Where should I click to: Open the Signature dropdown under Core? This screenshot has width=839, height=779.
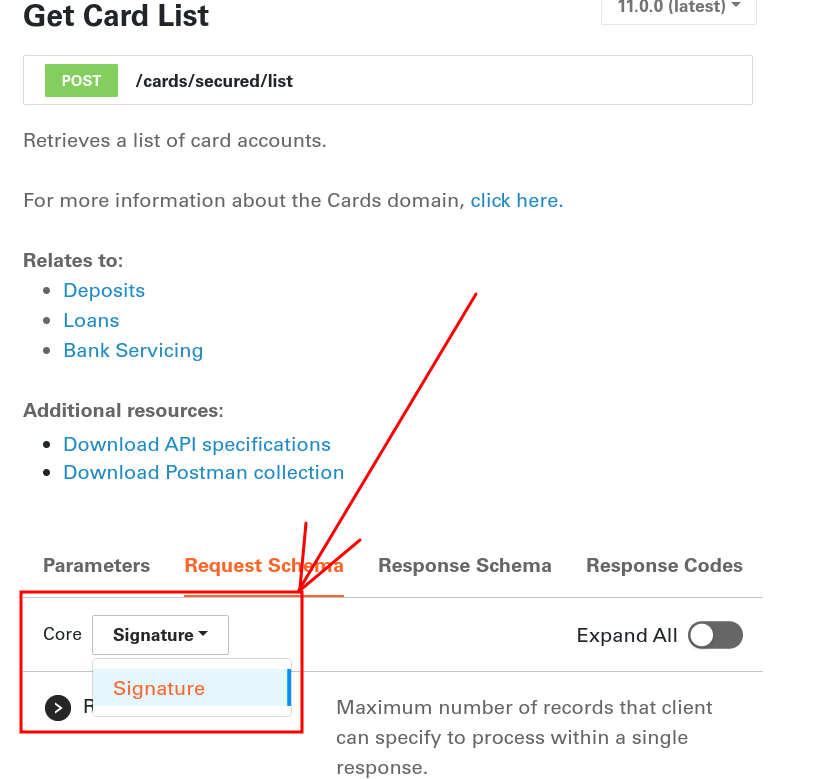point(160,634)
